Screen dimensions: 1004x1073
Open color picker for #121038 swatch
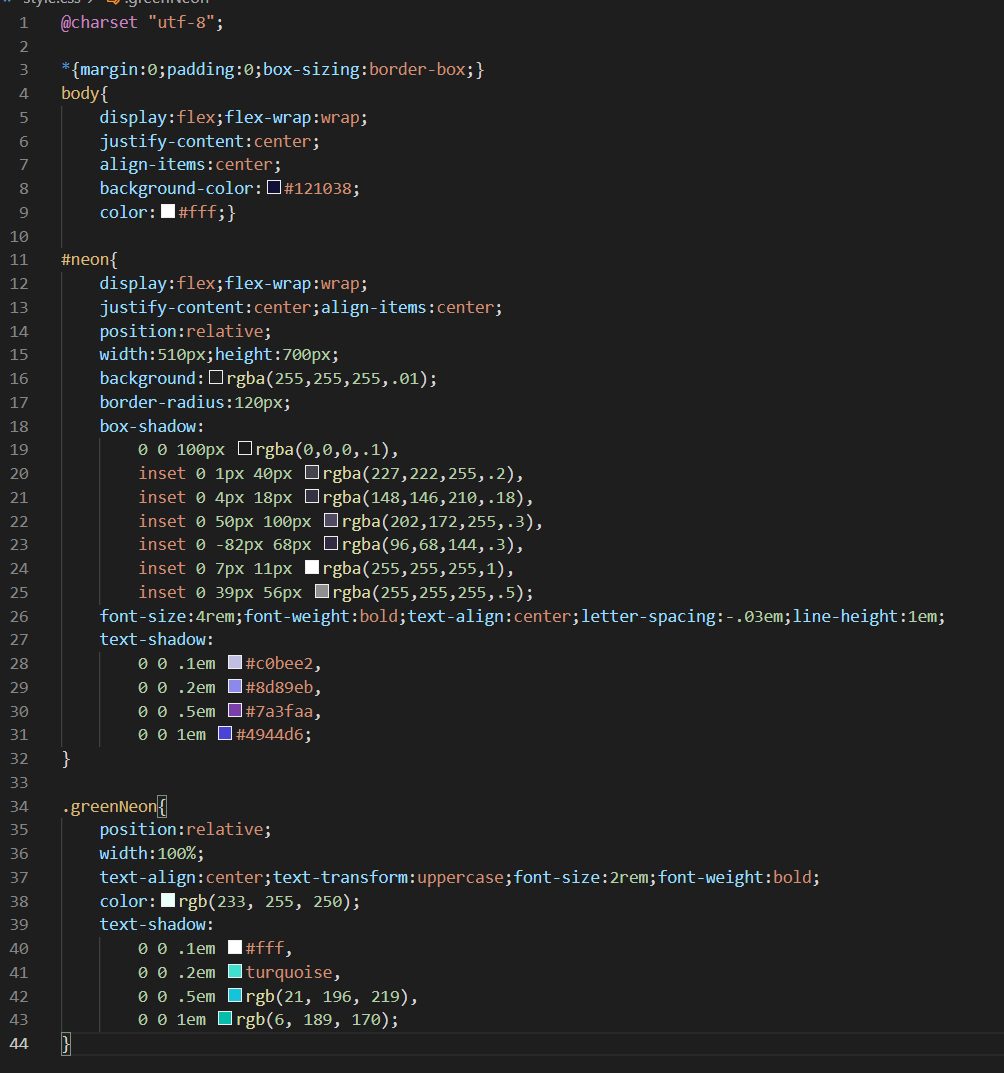274,188
